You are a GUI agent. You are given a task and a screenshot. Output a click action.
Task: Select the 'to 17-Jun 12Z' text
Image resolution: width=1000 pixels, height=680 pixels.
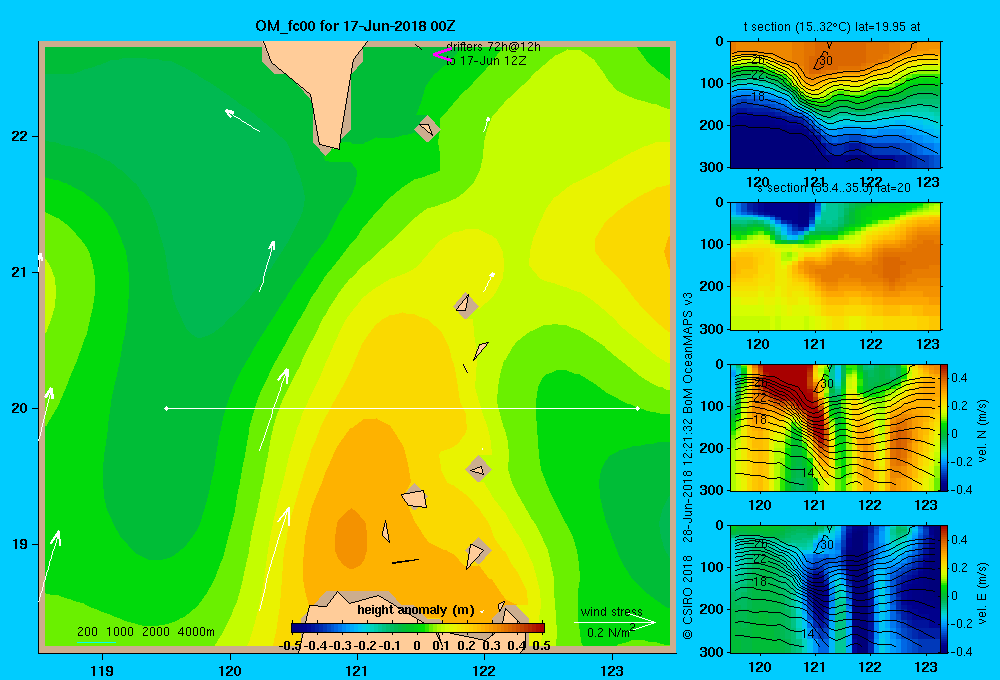click(x=486, y=61)
